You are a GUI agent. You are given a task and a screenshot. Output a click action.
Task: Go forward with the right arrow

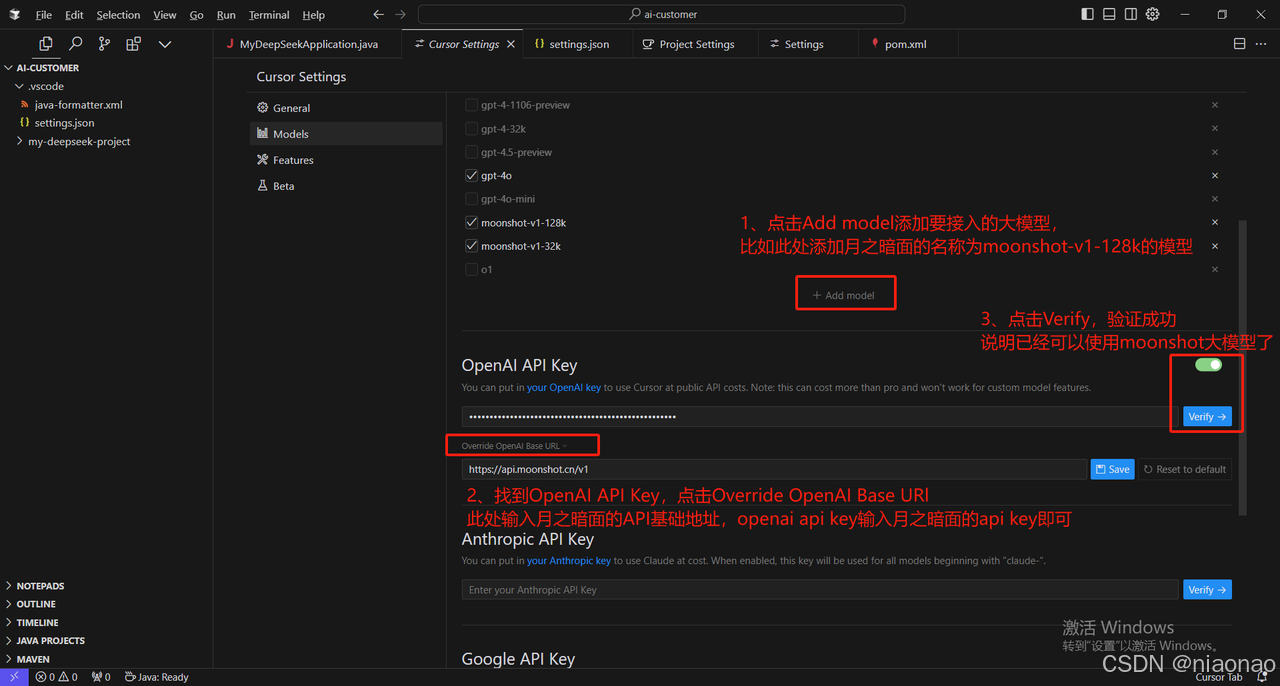[x=400, y=15]
